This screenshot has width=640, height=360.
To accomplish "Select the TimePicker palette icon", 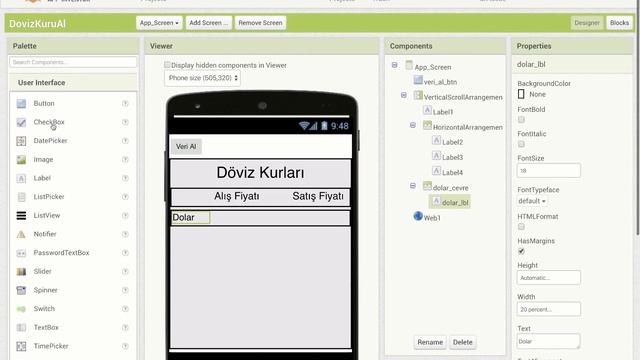I will [x=21, y=346].
